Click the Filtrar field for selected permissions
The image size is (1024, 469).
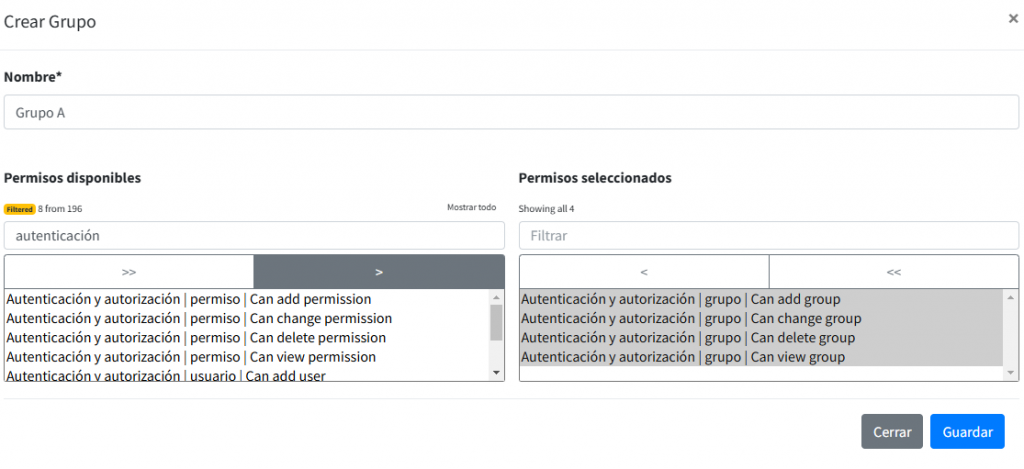(x=768, y=236)
